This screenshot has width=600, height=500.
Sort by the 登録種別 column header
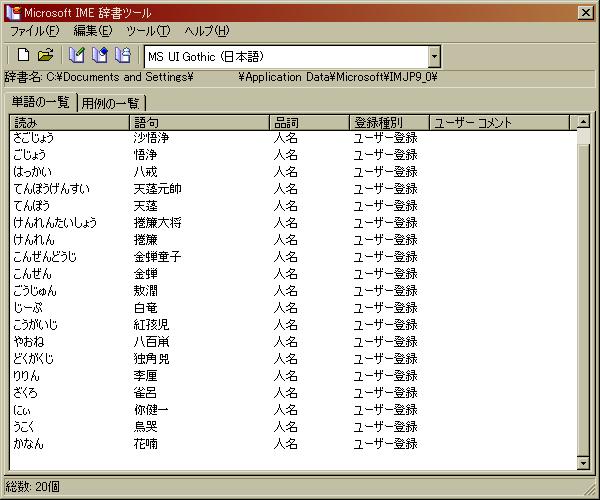click(x=389, y=123)
